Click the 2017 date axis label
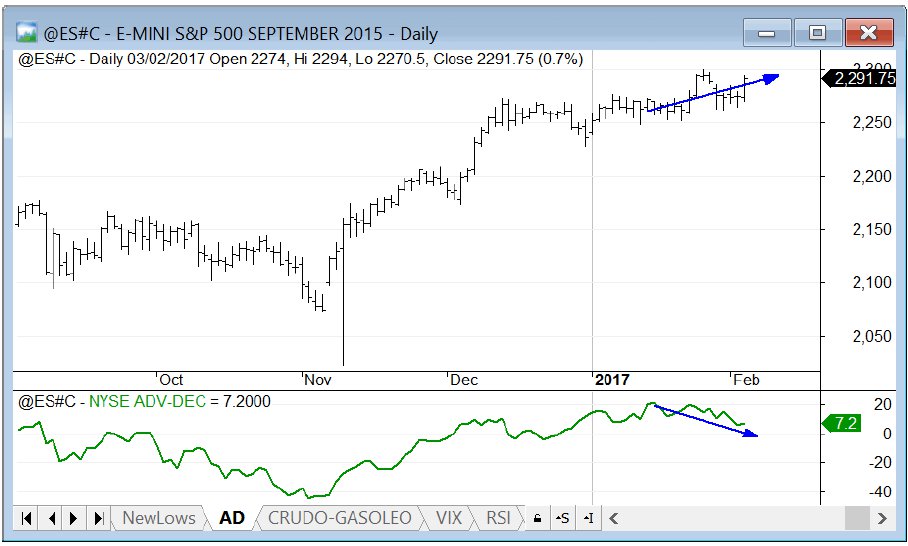 pos(612,380)
